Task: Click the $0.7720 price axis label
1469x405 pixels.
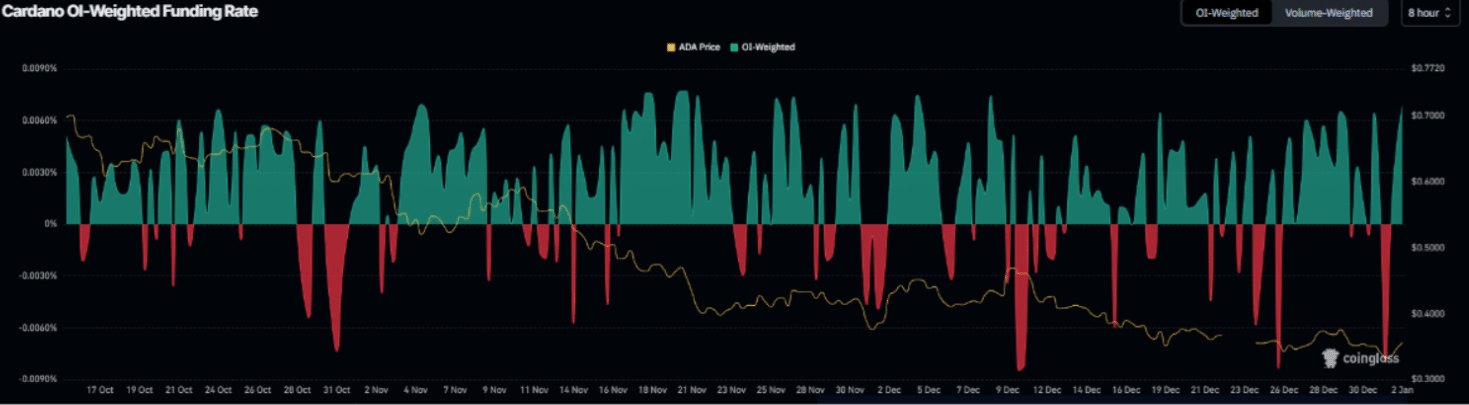Action: (1426, 69)
